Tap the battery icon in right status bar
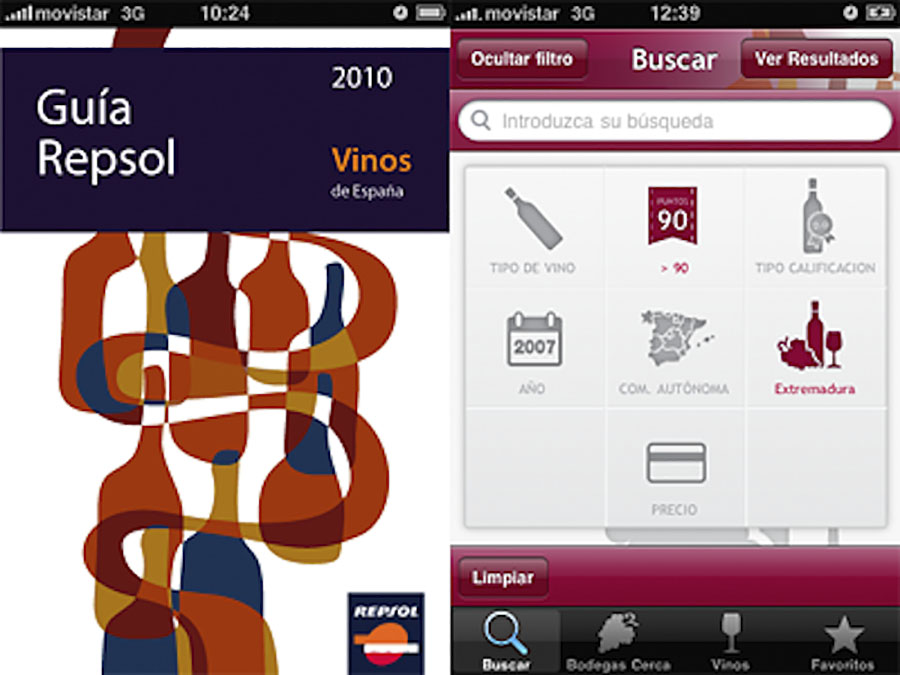Screen dimensions: 900x675 coord(879,13)
